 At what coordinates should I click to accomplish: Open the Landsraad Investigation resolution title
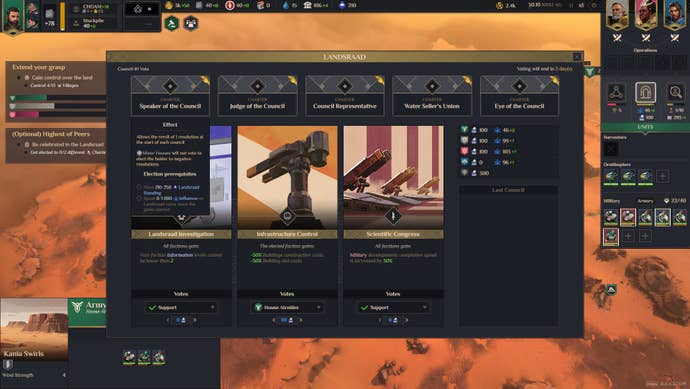[181, 234]
